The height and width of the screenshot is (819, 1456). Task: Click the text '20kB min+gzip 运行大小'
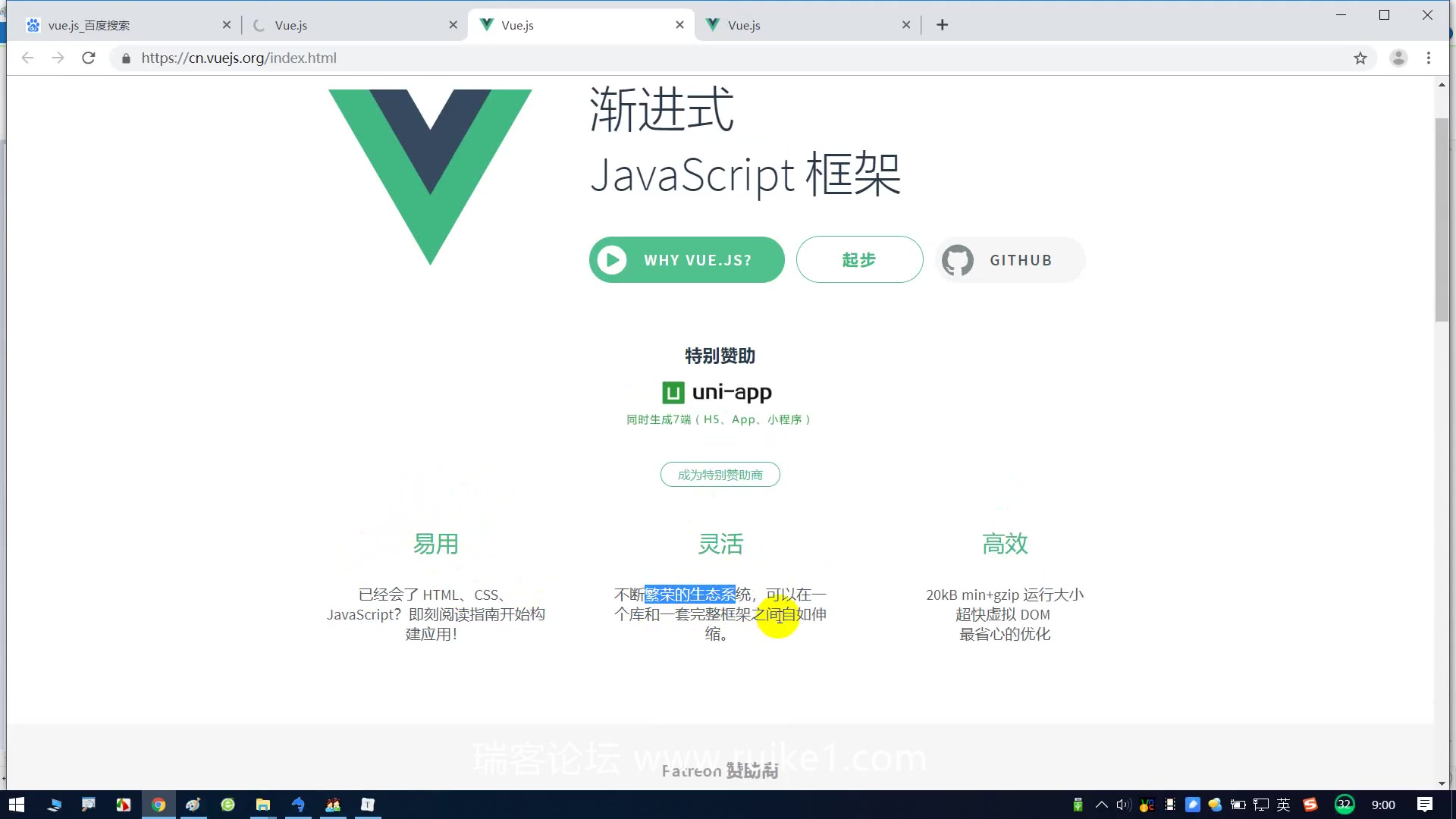coord(1005,595)
